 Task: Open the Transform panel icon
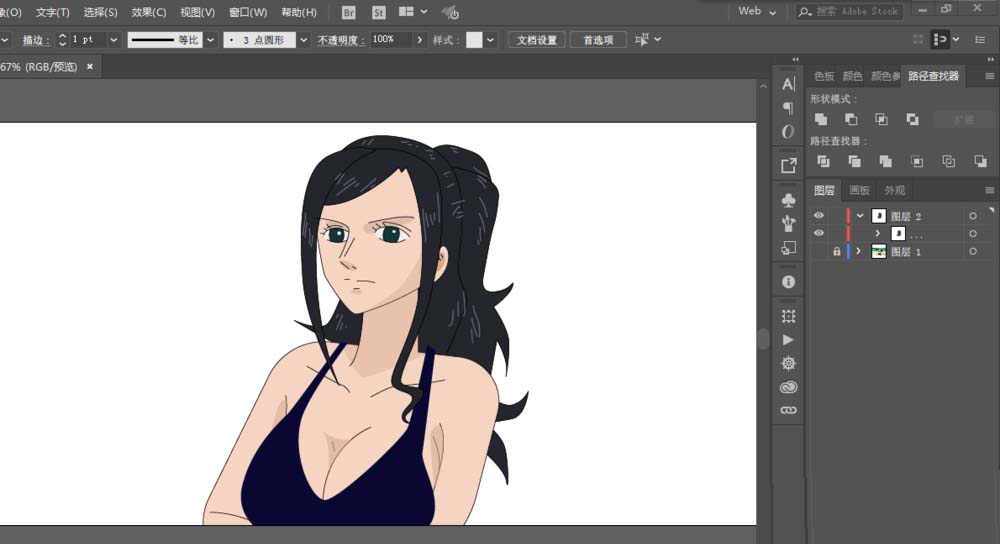[x=788, y=316]
